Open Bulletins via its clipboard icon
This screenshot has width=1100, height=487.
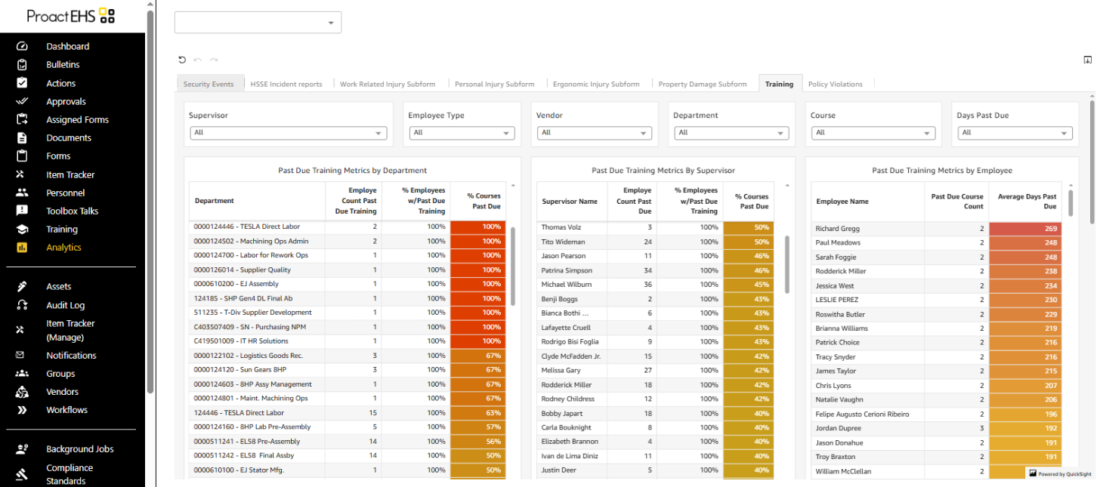coord(22,65)
